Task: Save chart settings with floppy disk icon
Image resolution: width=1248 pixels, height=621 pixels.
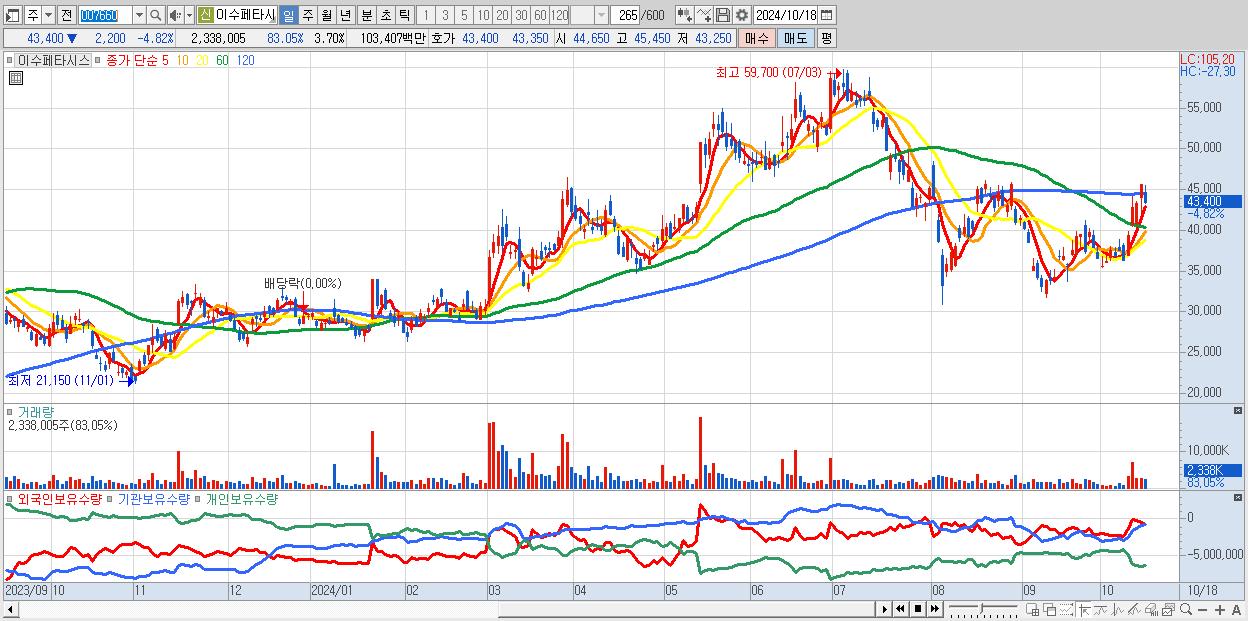Action: [x=722, y=16]
